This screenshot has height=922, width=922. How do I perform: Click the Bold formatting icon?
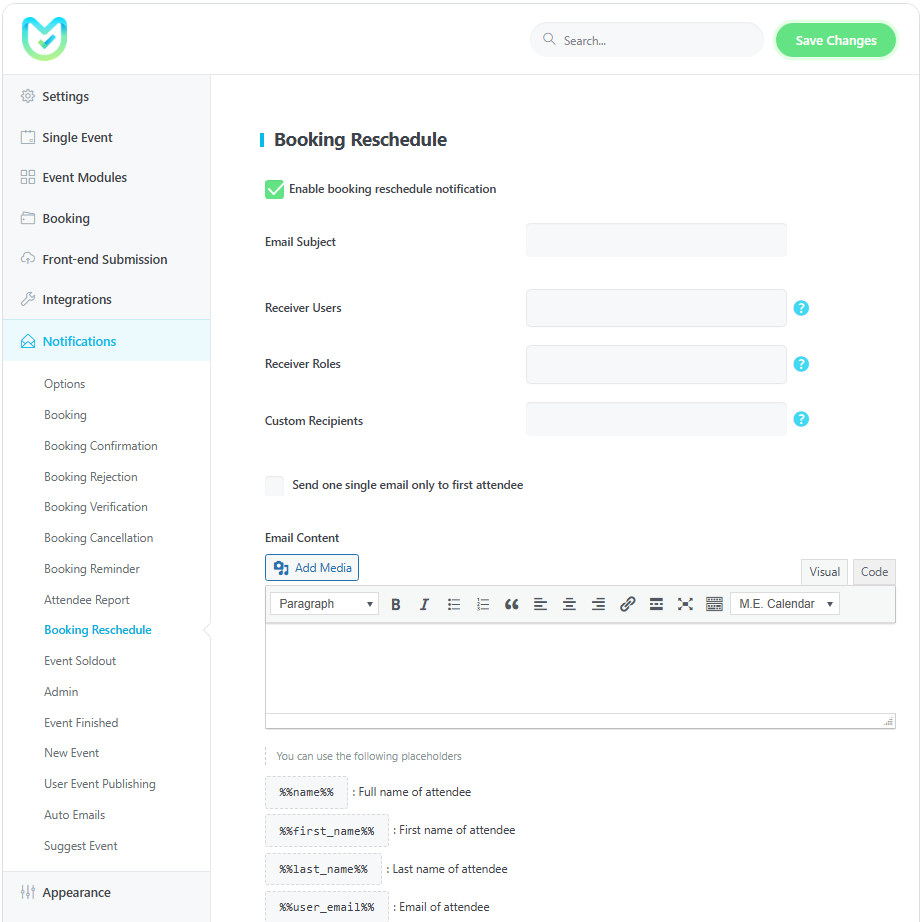click(396, 604)
